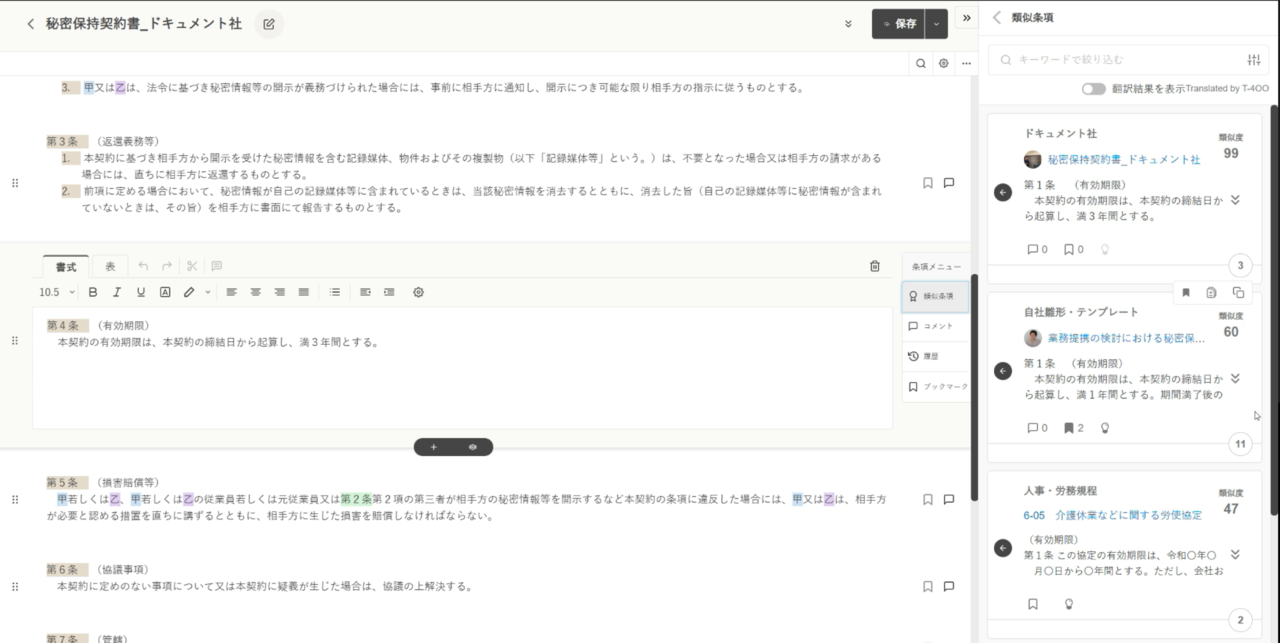1280x643 pixels.
Task: Switch to the 表 tab
Action: tap(110, 266)
